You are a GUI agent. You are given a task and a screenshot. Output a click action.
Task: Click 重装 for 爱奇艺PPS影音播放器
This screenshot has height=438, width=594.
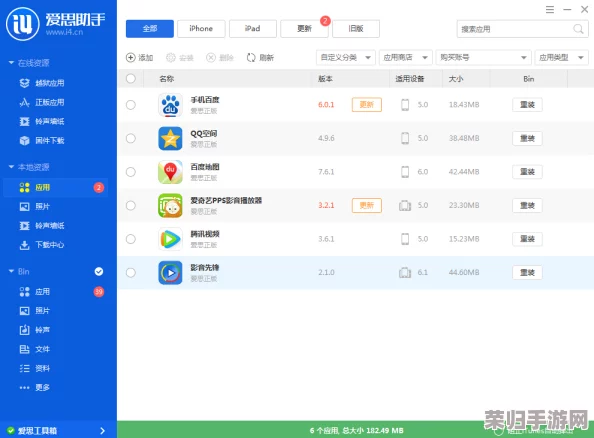point(527,205)
